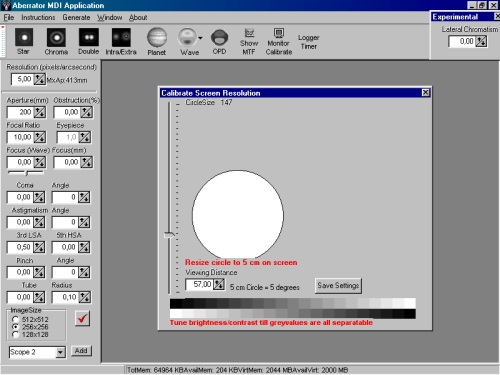Click the Astigmatism Angle spinner icon
Image resolution: width=500 pixels, height=375 pixels.
point(84,222)
